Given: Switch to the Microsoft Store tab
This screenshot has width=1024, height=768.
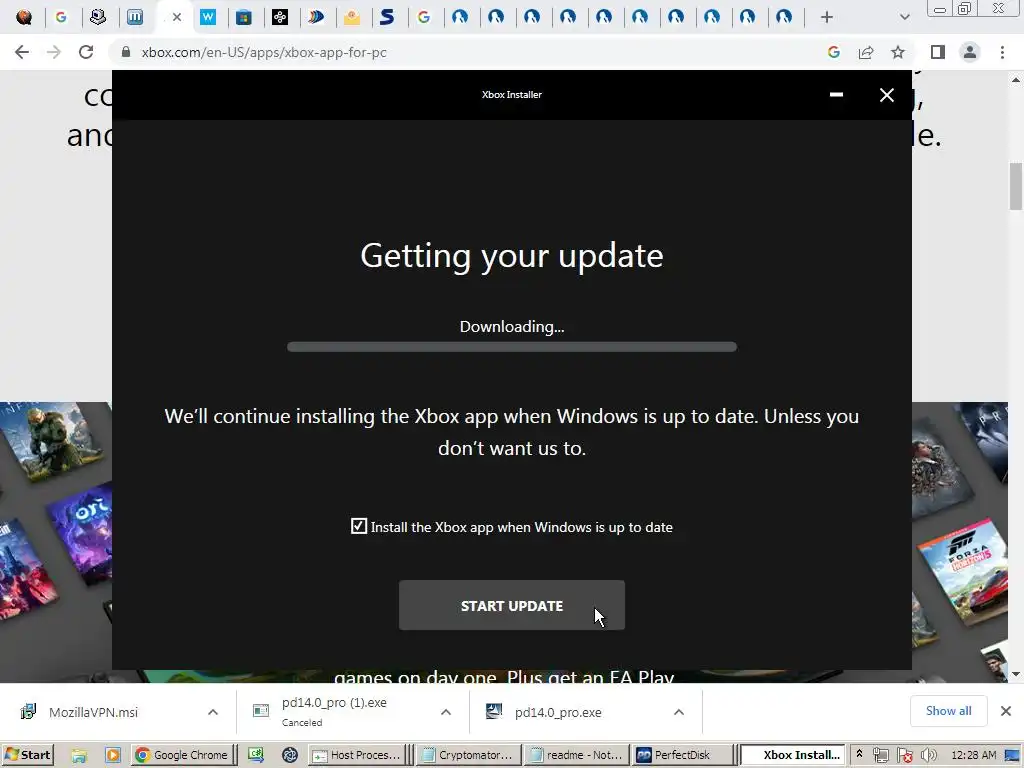Looking at the screenshot, I should (244, 18).
